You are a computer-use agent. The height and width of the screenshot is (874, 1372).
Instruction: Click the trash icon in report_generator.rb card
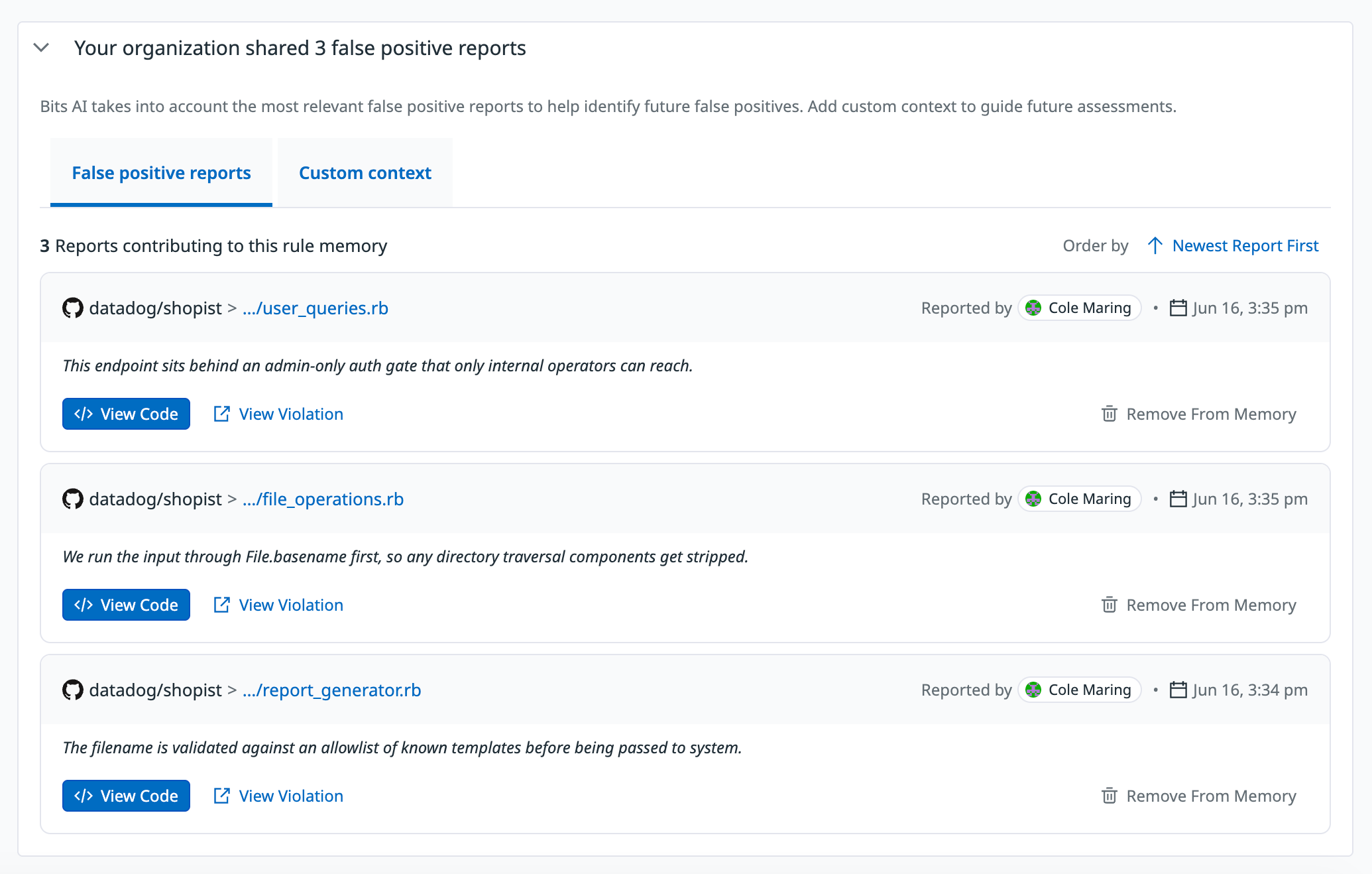pos(1110,796)
